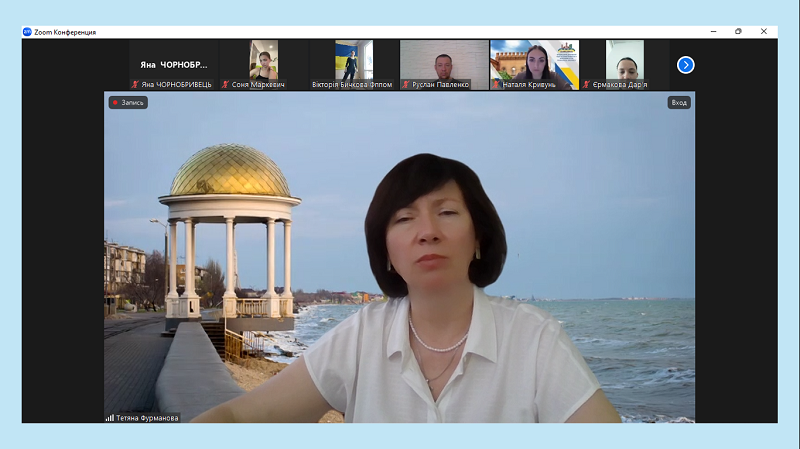800x449 pixels.
Task: Click the main speaker video area
Action: click(x=400, y=260)
